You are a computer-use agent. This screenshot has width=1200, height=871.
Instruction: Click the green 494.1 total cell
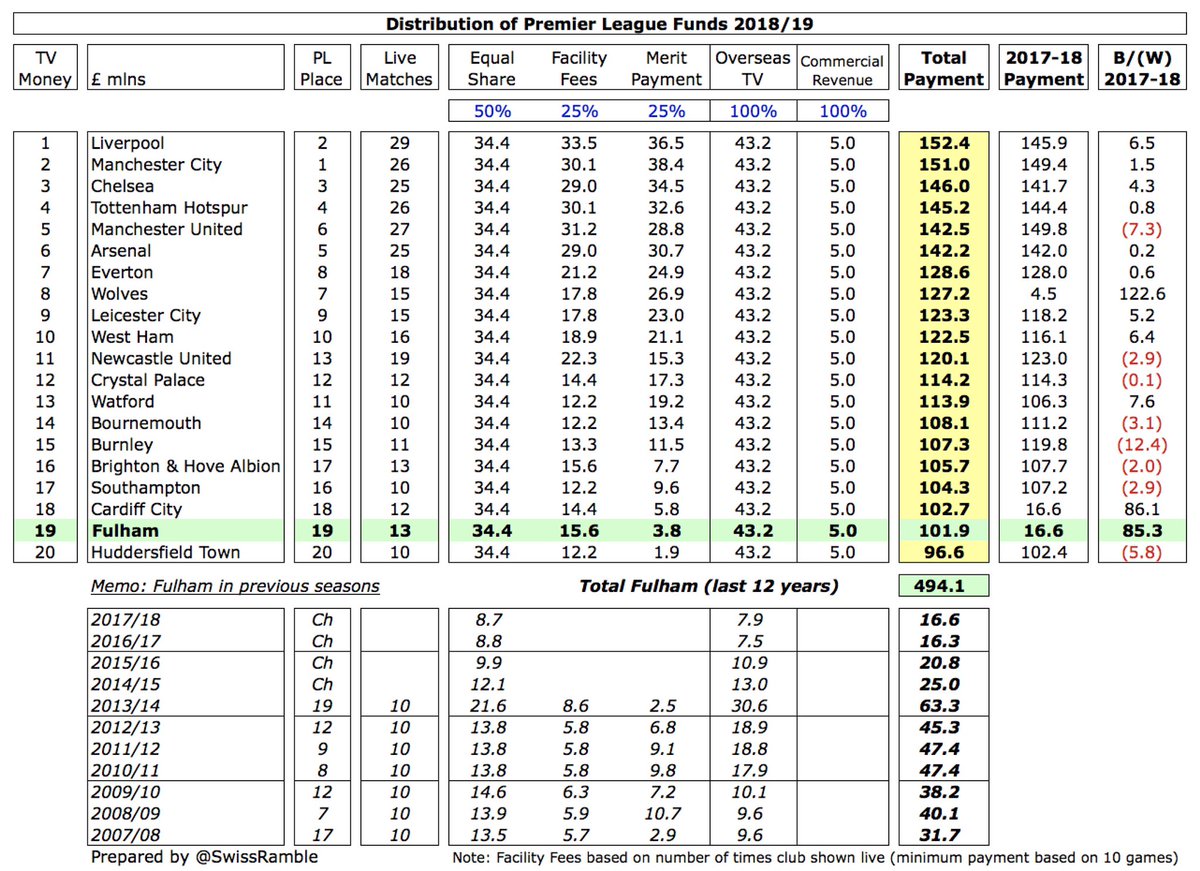[x=944, y=586]
